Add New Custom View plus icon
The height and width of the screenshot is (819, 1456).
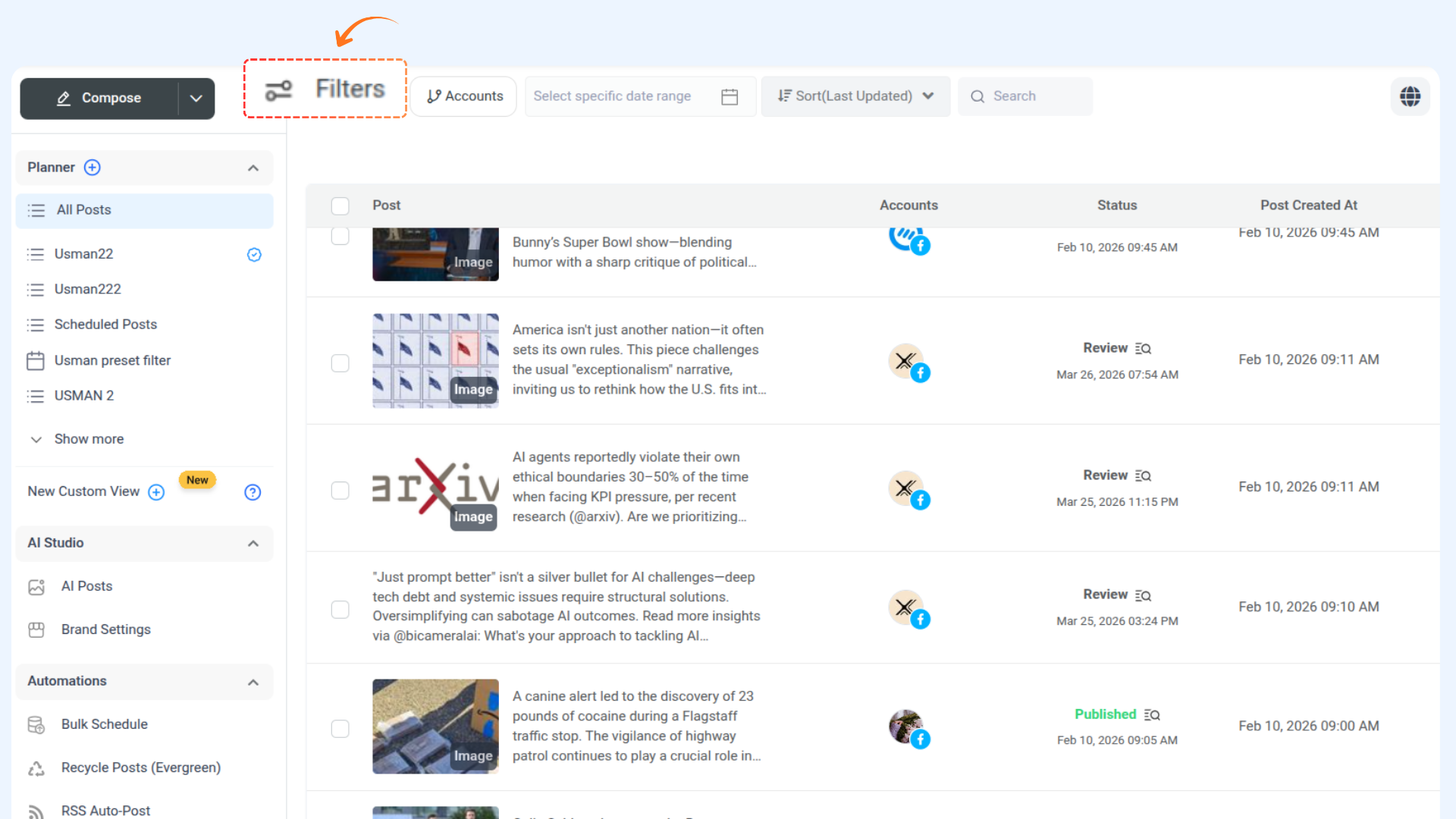tap(156, 492)
